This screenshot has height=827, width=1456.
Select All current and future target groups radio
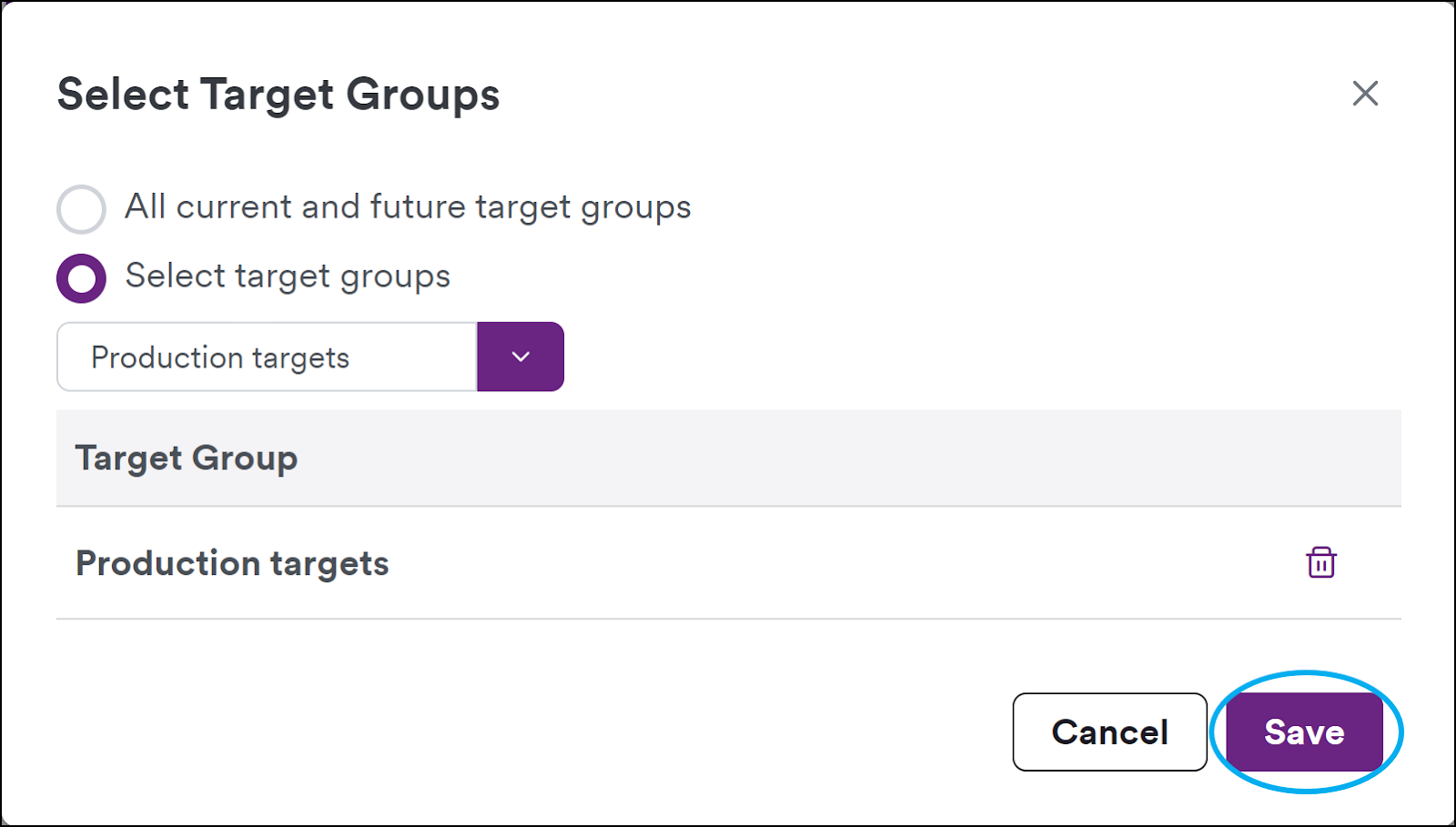81,209
